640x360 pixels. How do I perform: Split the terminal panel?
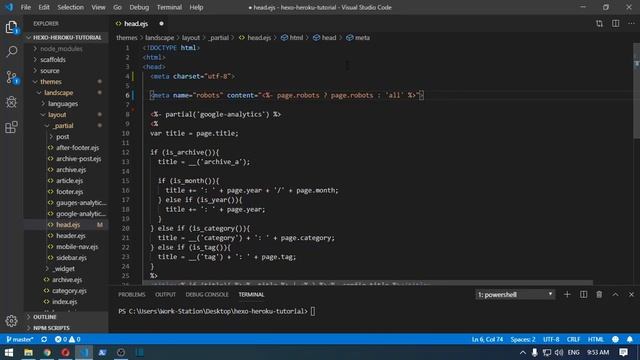tap(584, 294)
